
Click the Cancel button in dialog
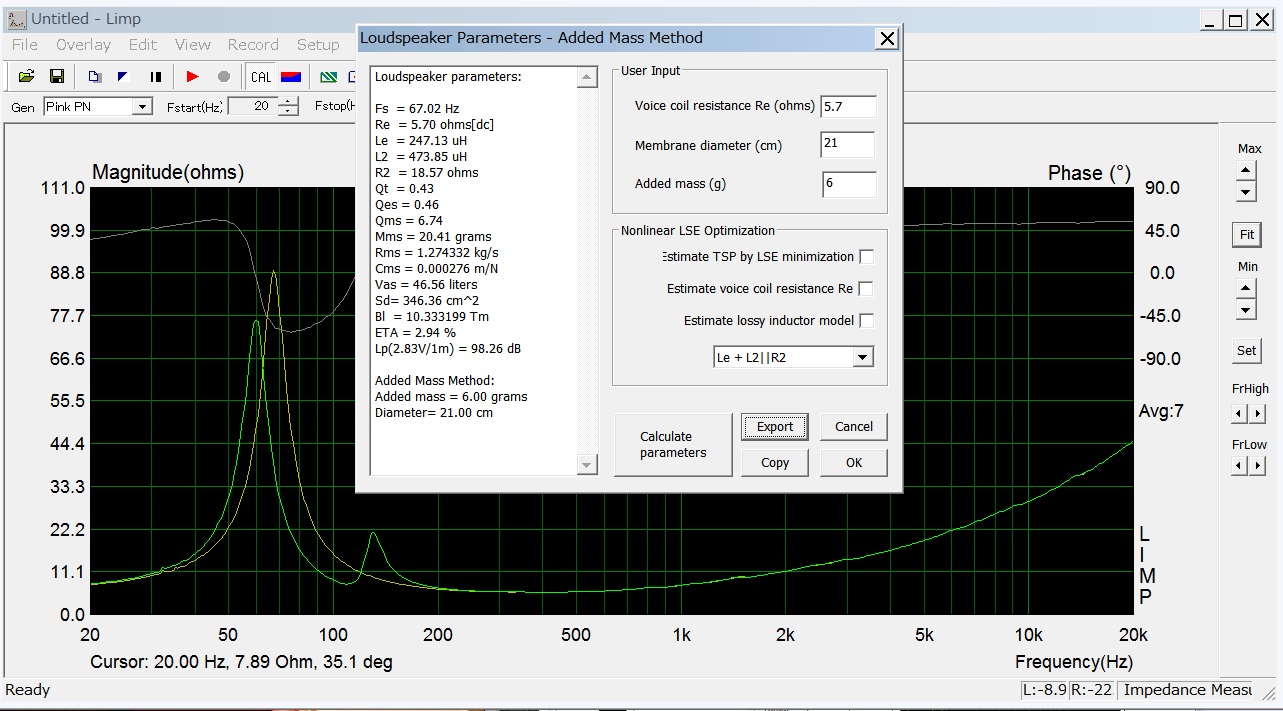[854, 427]
